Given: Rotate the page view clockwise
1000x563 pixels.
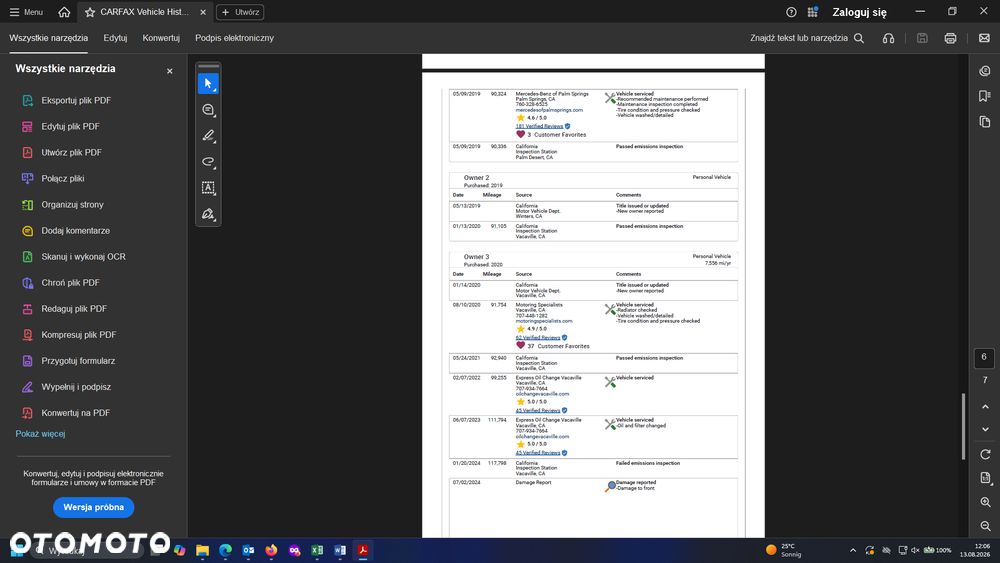Looking at the screenshot, I should click(x=985, y=455).
